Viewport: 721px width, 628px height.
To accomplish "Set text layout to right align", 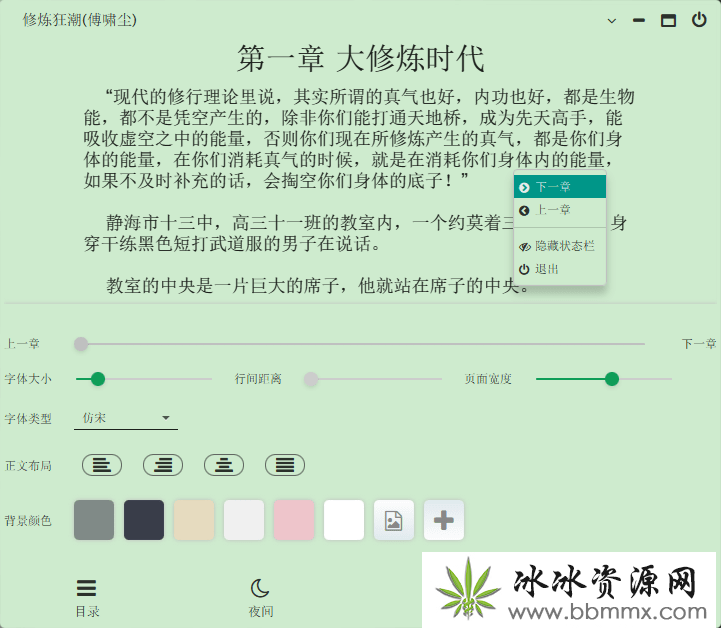I will point(163,465).
